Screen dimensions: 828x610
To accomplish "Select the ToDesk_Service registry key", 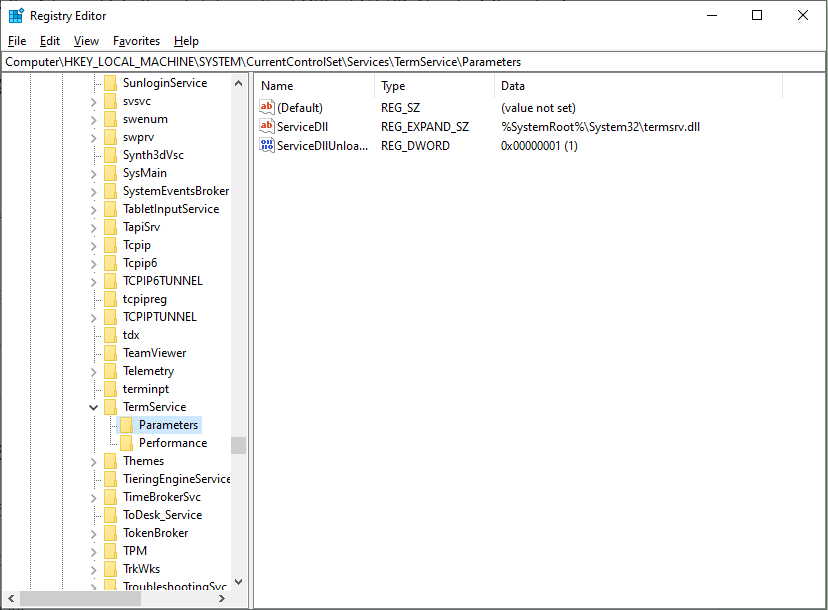I will 162,515.
